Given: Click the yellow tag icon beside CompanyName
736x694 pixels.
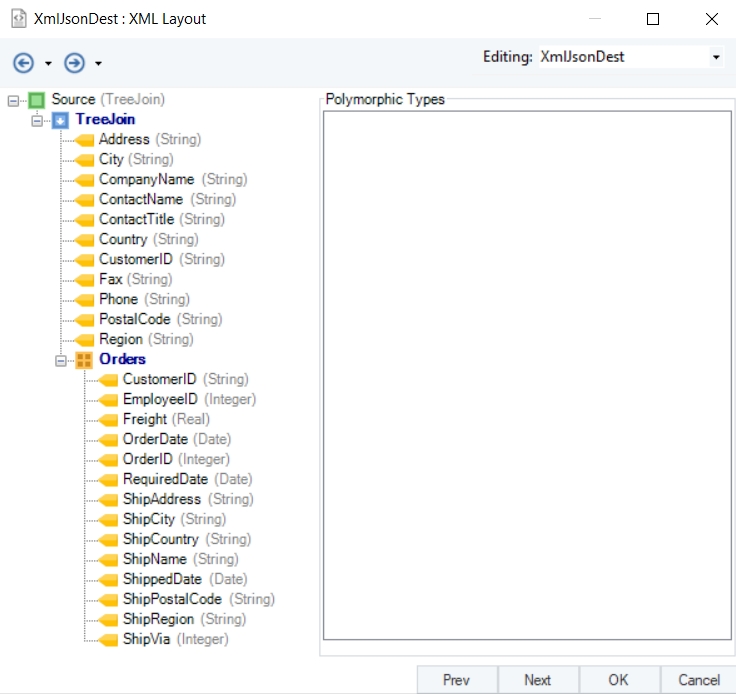Looking at the screenshot, I should tap(84, 180).
